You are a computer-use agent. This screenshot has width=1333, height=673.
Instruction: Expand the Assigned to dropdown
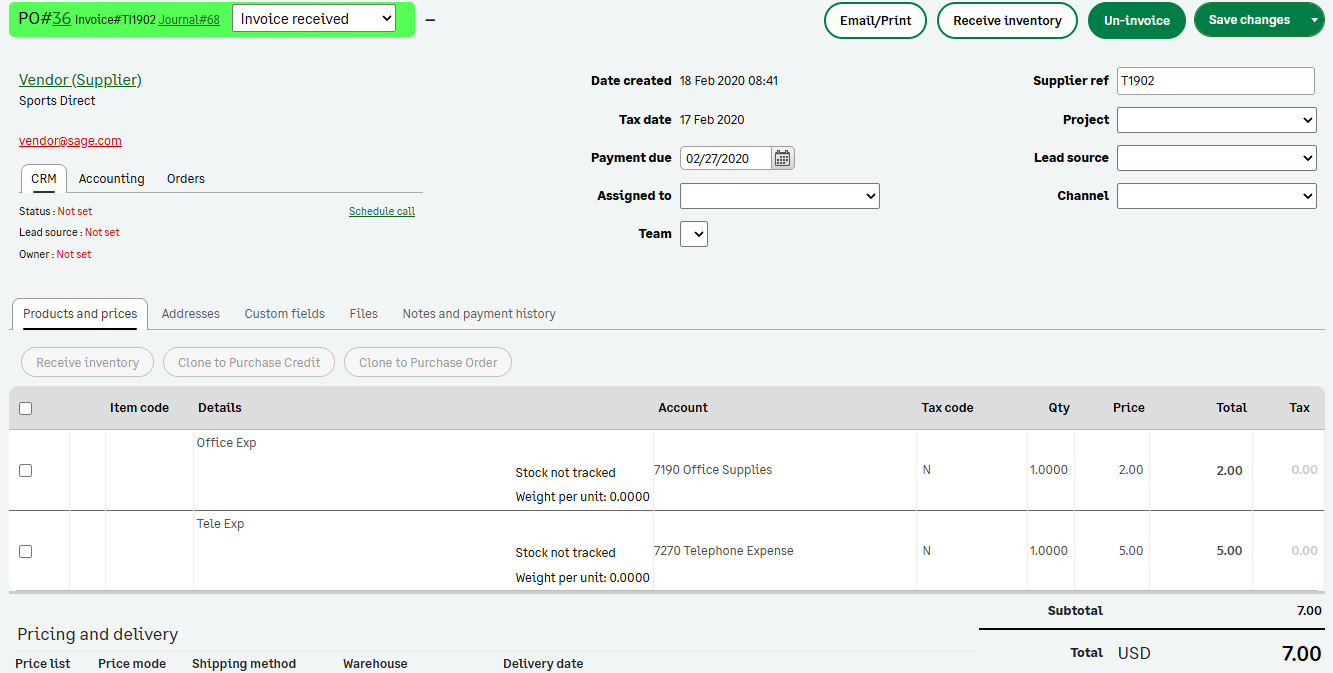(780, 196)
